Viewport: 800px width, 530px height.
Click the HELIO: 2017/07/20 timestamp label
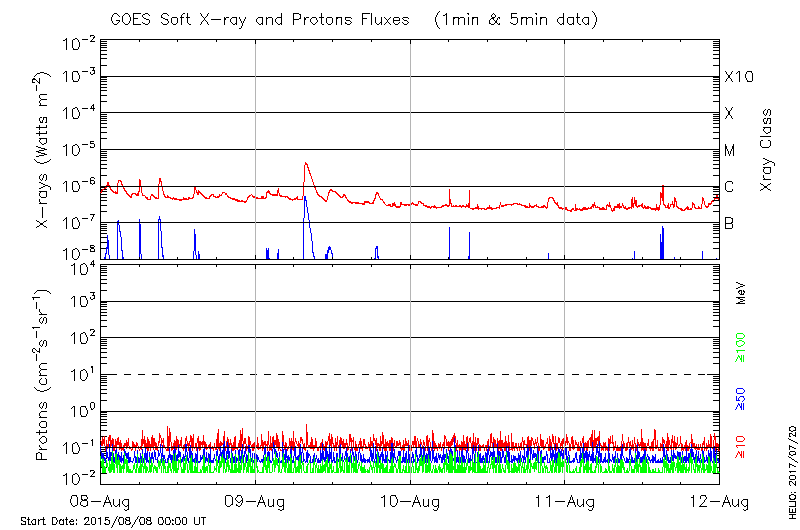click(x=791, y=474)
